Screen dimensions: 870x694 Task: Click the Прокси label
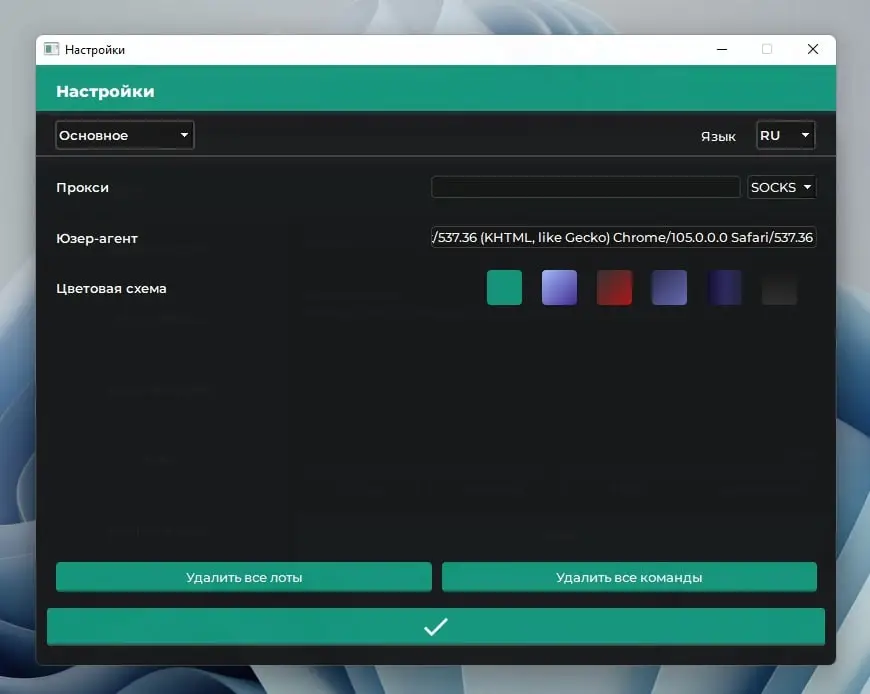tap(82, 188)
